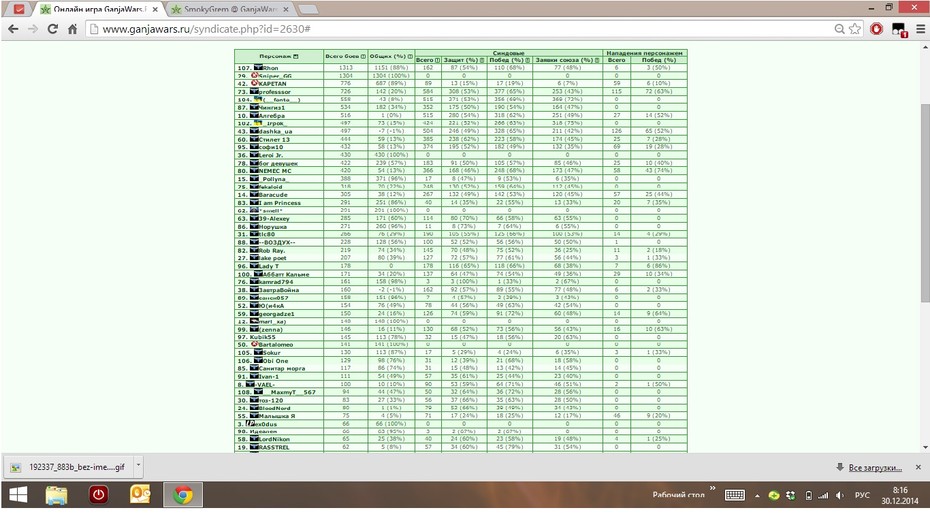Open player profile Rhon

(270, 68)
